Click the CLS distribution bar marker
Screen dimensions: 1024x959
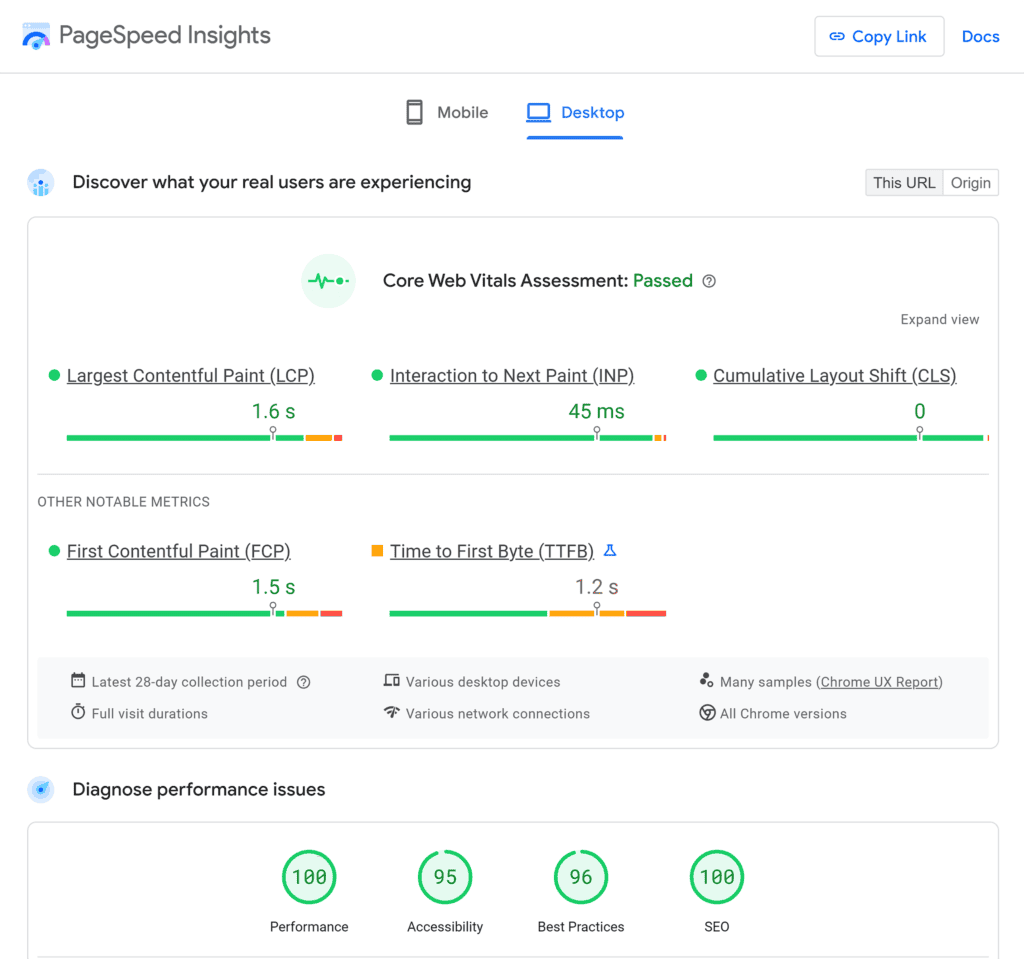[x=919, y=434]
